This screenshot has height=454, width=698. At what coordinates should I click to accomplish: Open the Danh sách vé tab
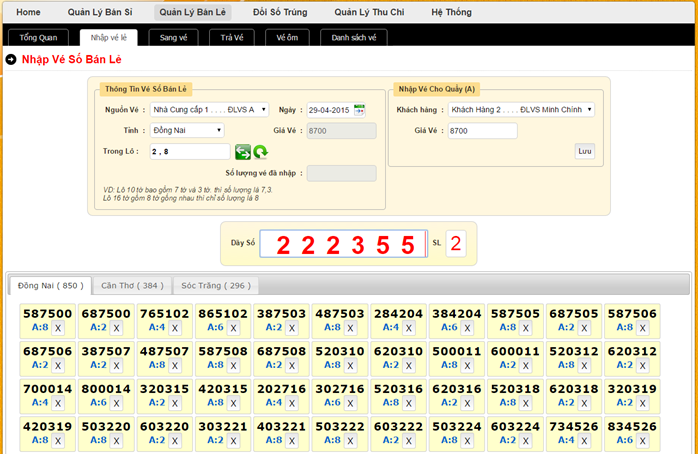354,37
